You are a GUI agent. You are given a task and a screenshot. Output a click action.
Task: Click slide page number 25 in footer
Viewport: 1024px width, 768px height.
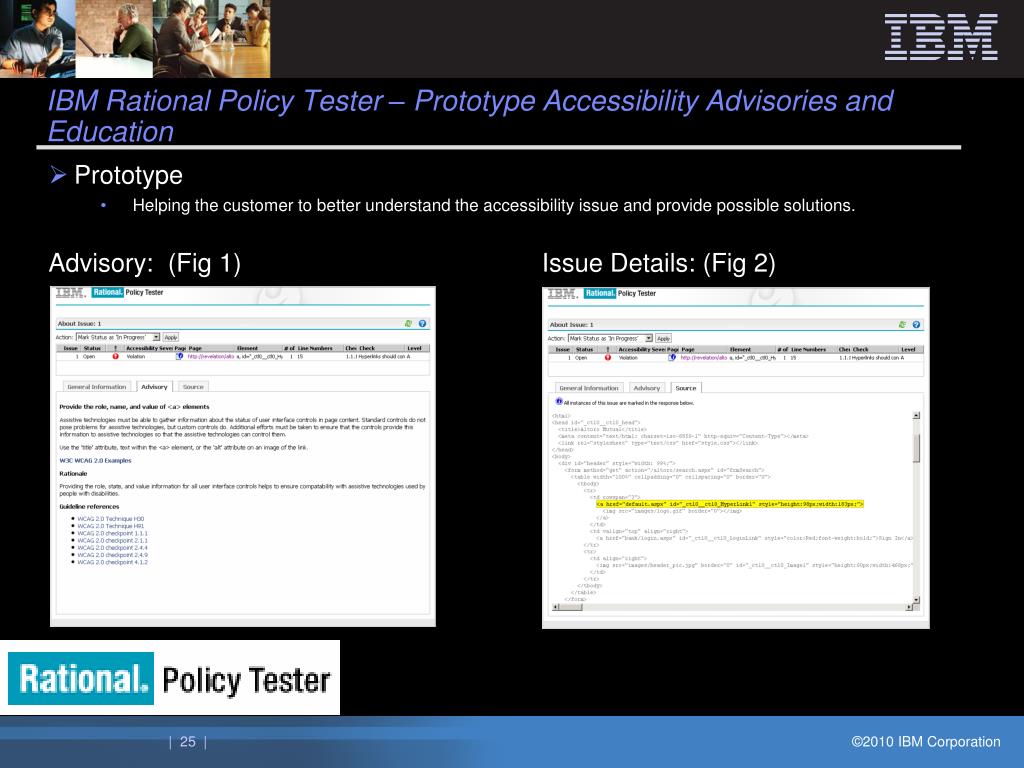coord(187,742)
